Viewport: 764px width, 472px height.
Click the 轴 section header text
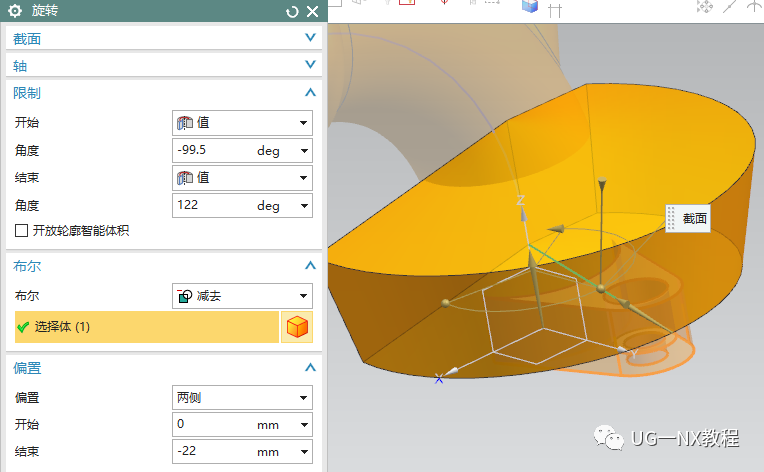(20, 66)
